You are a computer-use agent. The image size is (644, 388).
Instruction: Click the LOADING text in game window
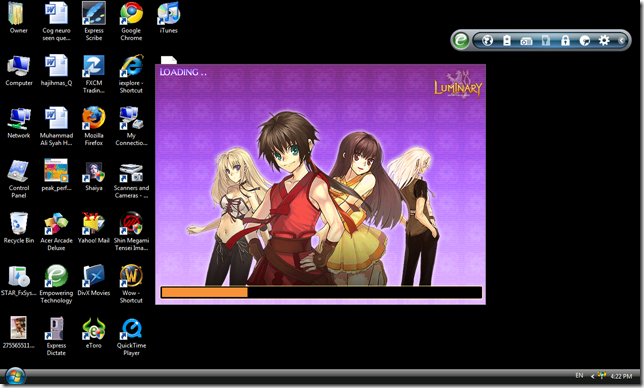pos(183,72)
